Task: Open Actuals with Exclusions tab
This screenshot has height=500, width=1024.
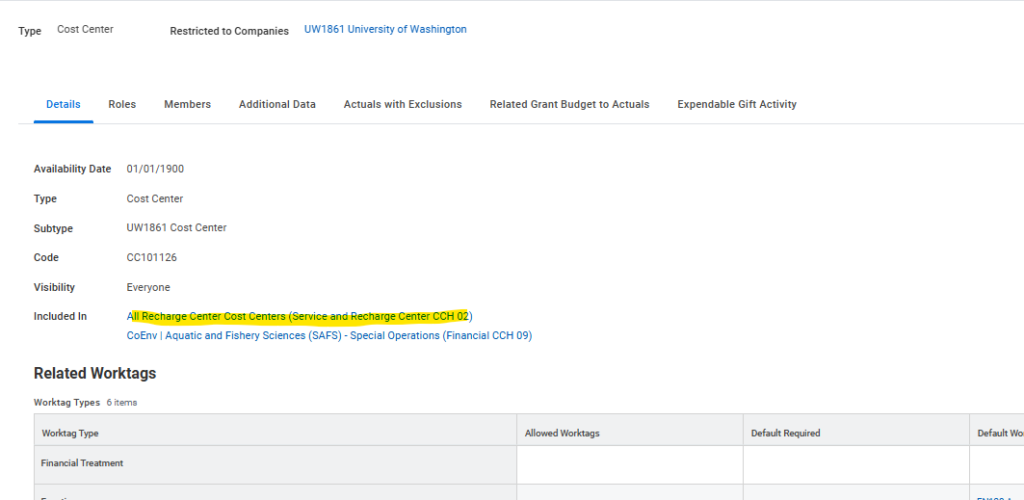Action: tap(402, 104)
